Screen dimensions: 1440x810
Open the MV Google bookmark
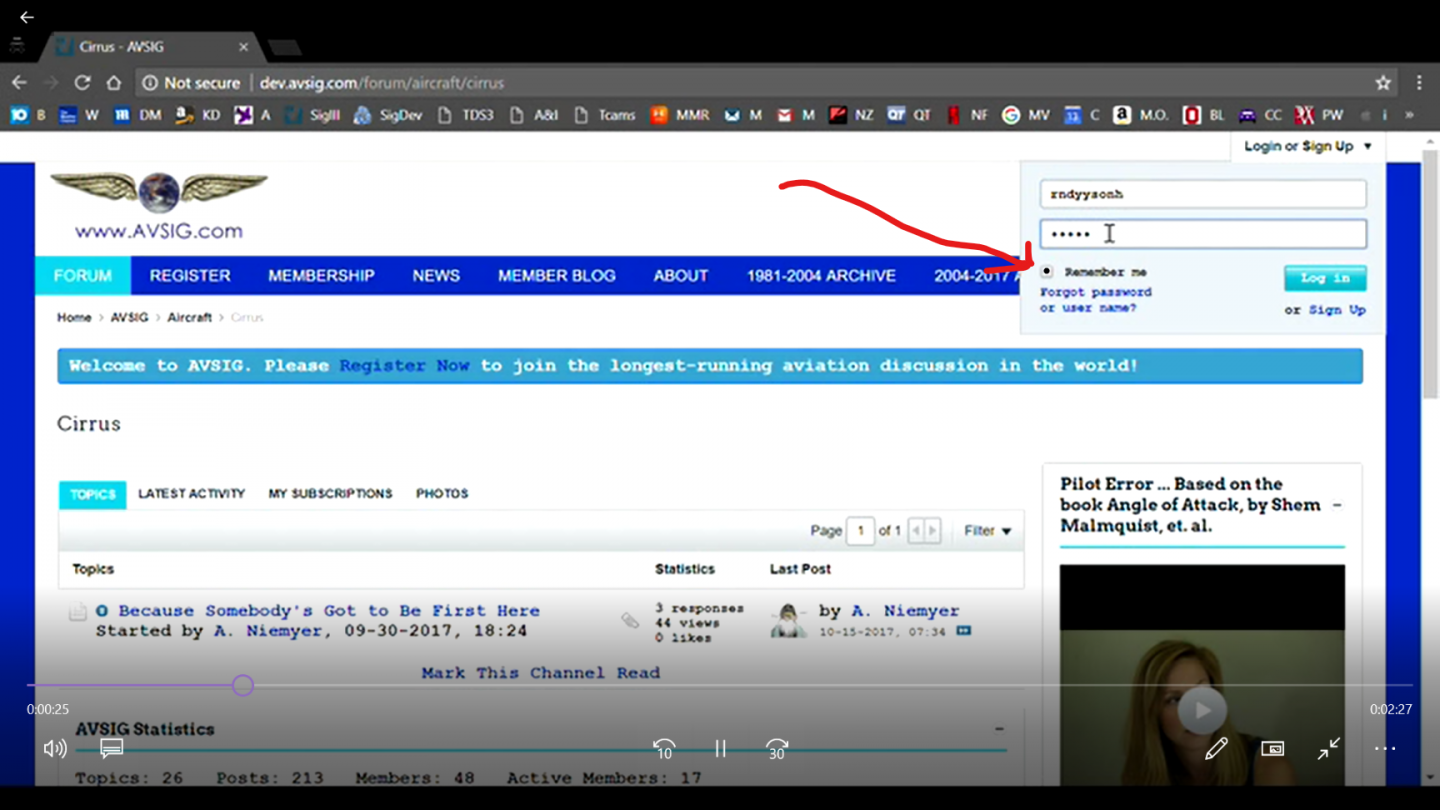tap(1026, 115)
